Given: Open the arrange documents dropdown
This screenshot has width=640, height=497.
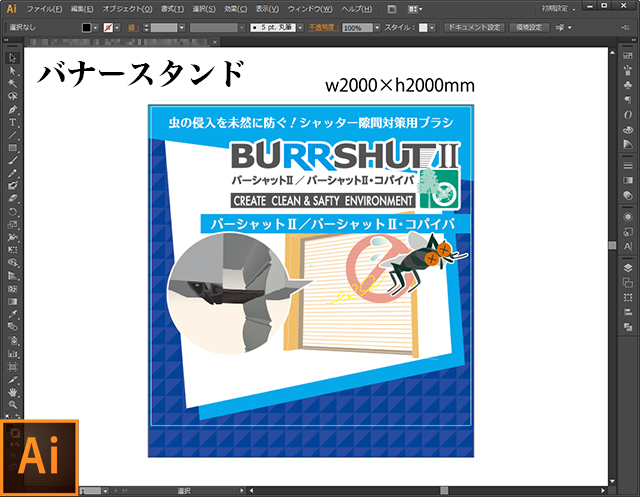Looking at the screenshot, I should 416,9.
